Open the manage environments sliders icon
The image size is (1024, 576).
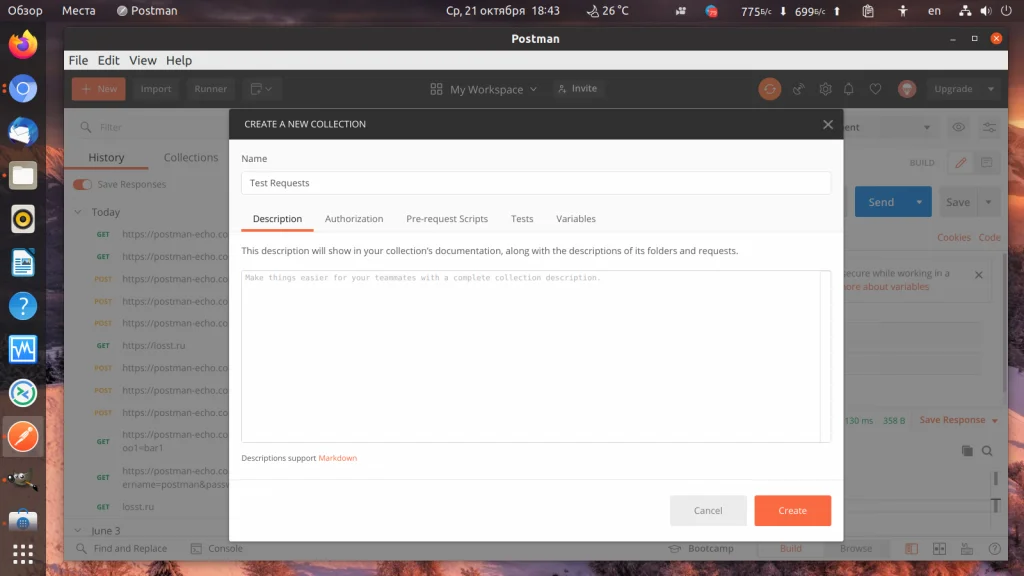pyautogui.click(x=989, y=127)
